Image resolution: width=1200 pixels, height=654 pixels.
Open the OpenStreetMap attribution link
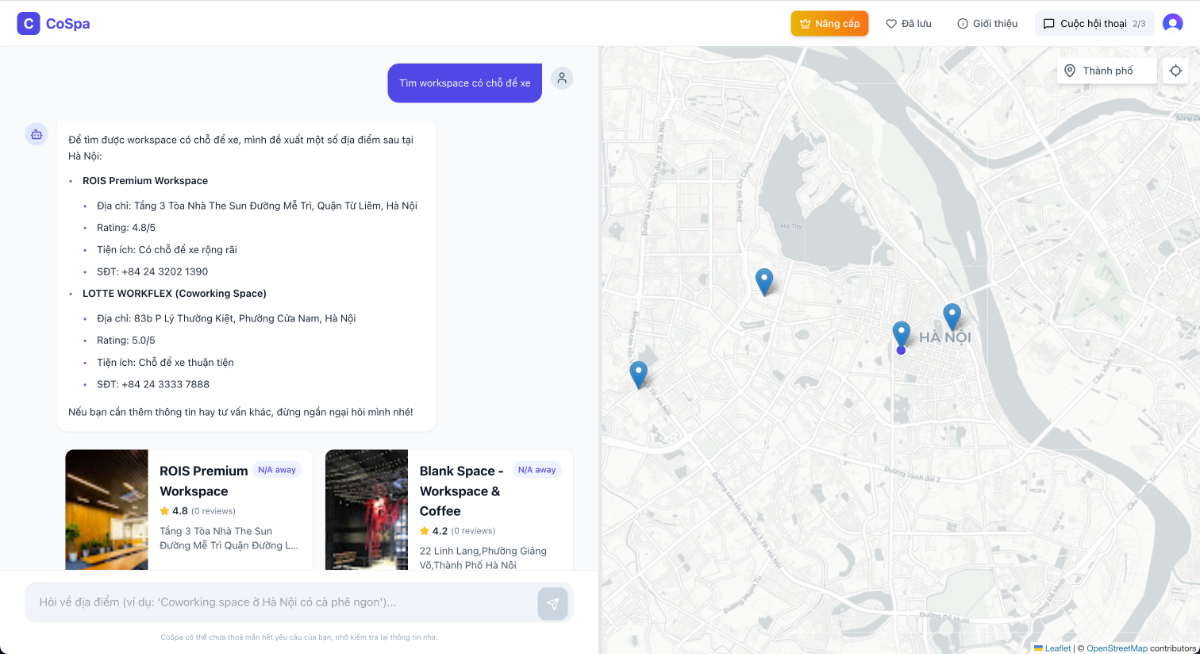point(1118,648)
